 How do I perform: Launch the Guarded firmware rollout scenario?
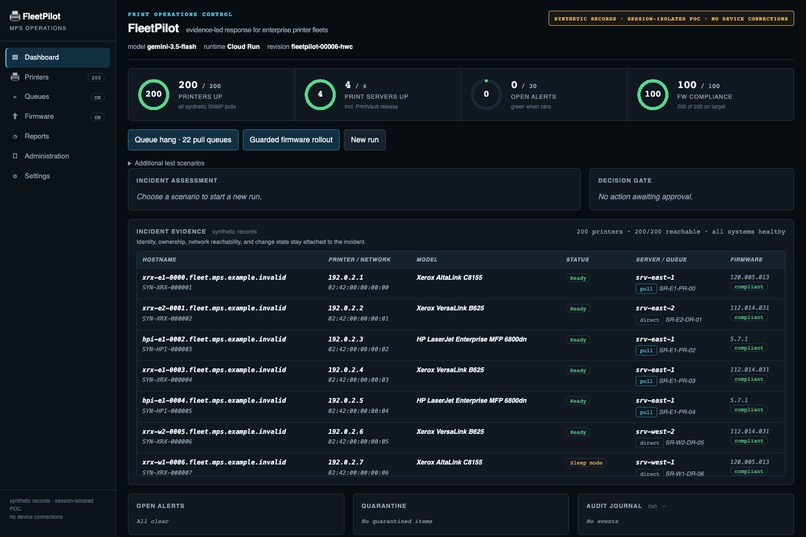[x=291, y=140]
